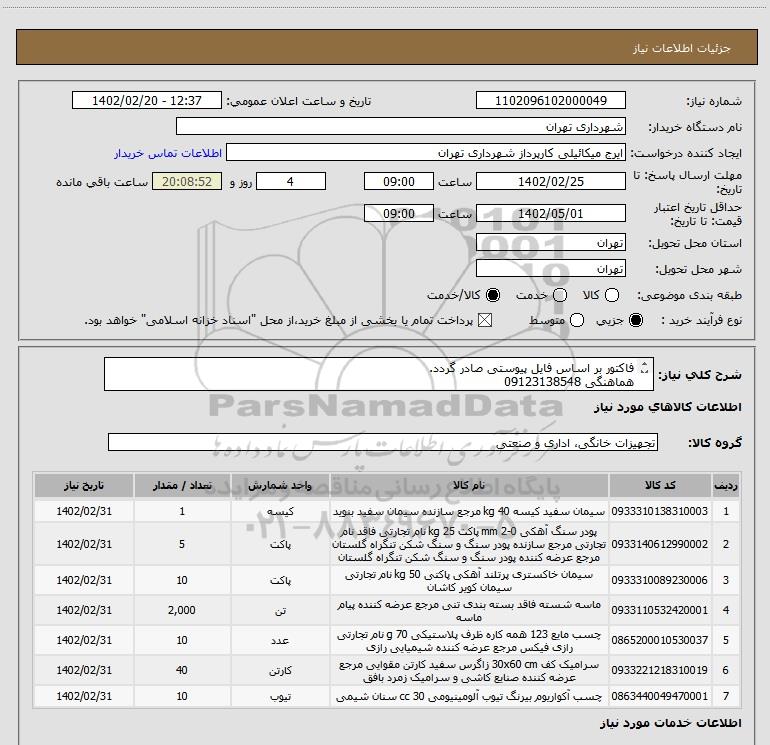Image resolution: width=770 pixels, height=745 pixels.
Task: Click the شماره نیاز field 1102096102000049
Action: (x=550, y=100)
